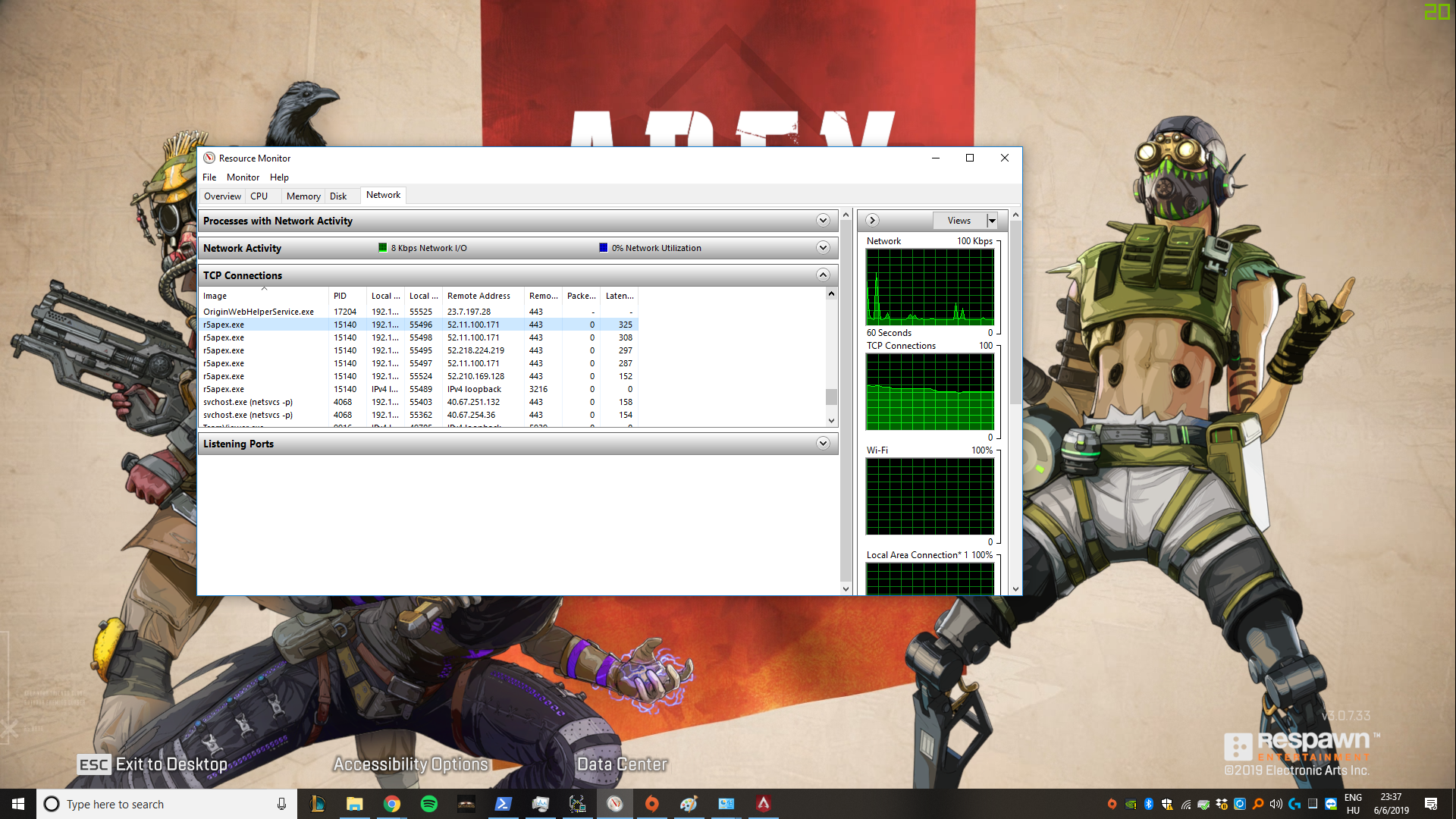Sort by the PID column header

coord(347,296)
